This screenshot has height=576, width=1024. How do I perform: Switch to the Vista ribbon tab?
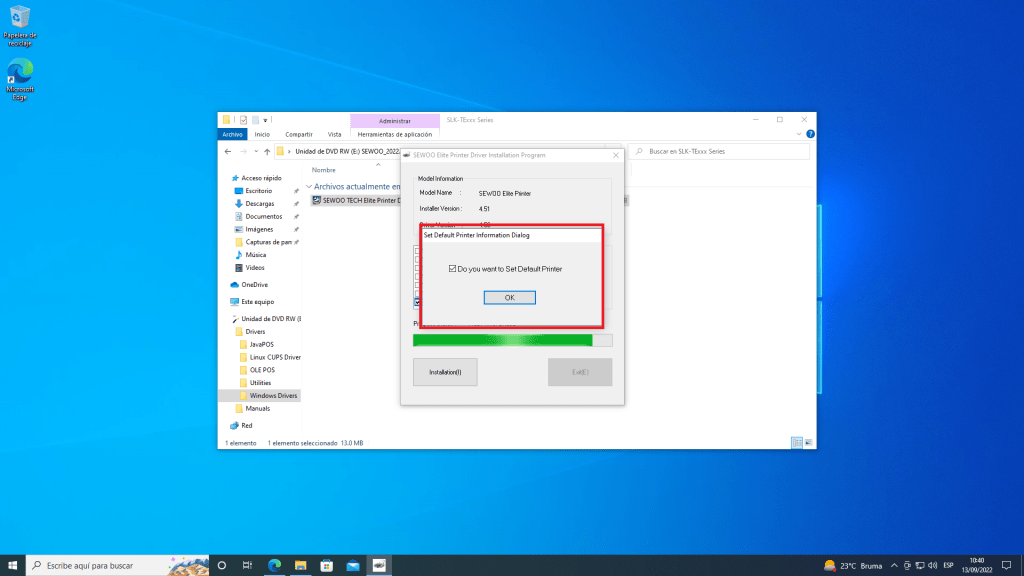[334, 134]
